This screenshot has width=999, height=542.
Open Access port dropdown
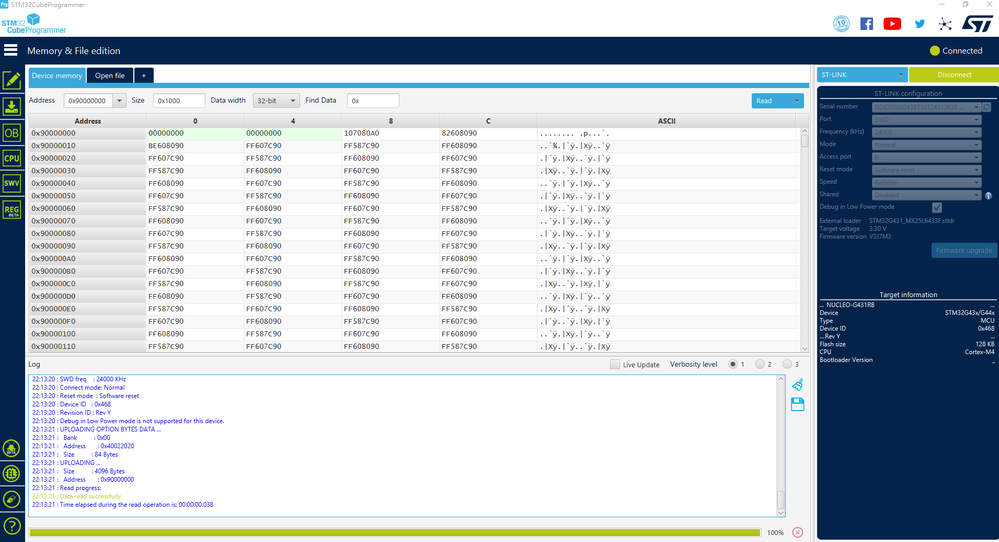[926, 157]
